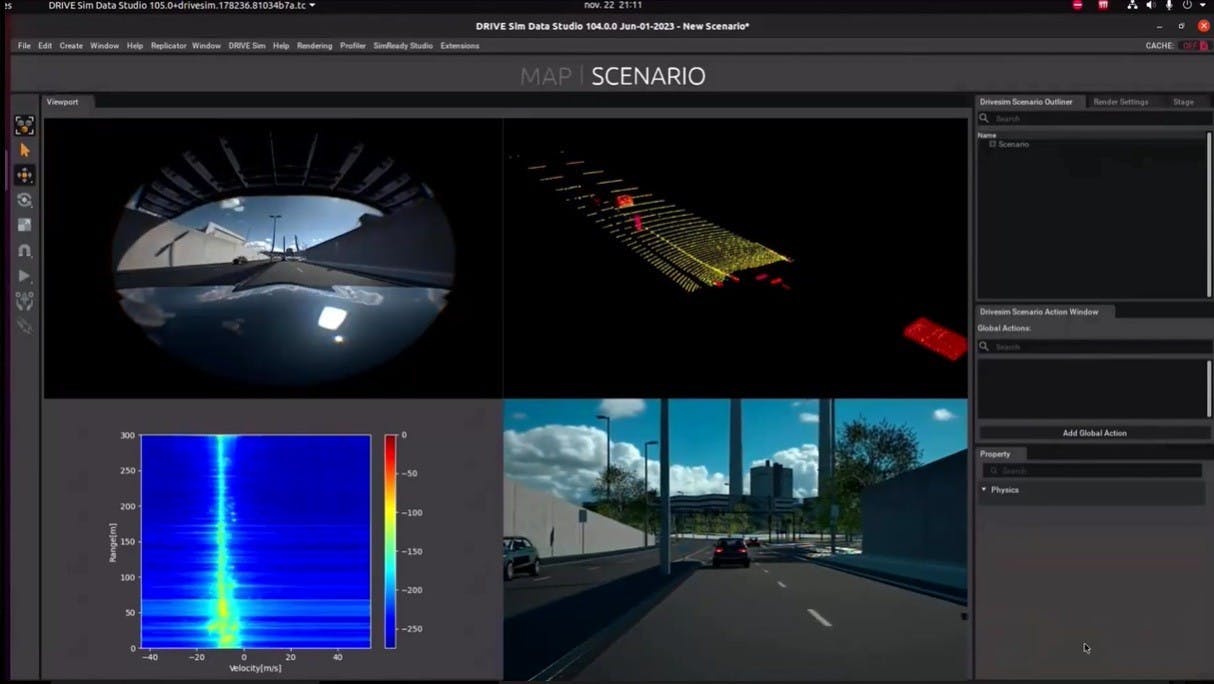The height and width of the screenshot is (684, 1214).
Task: Open the network status tray icon
Action: [1132, 5]
